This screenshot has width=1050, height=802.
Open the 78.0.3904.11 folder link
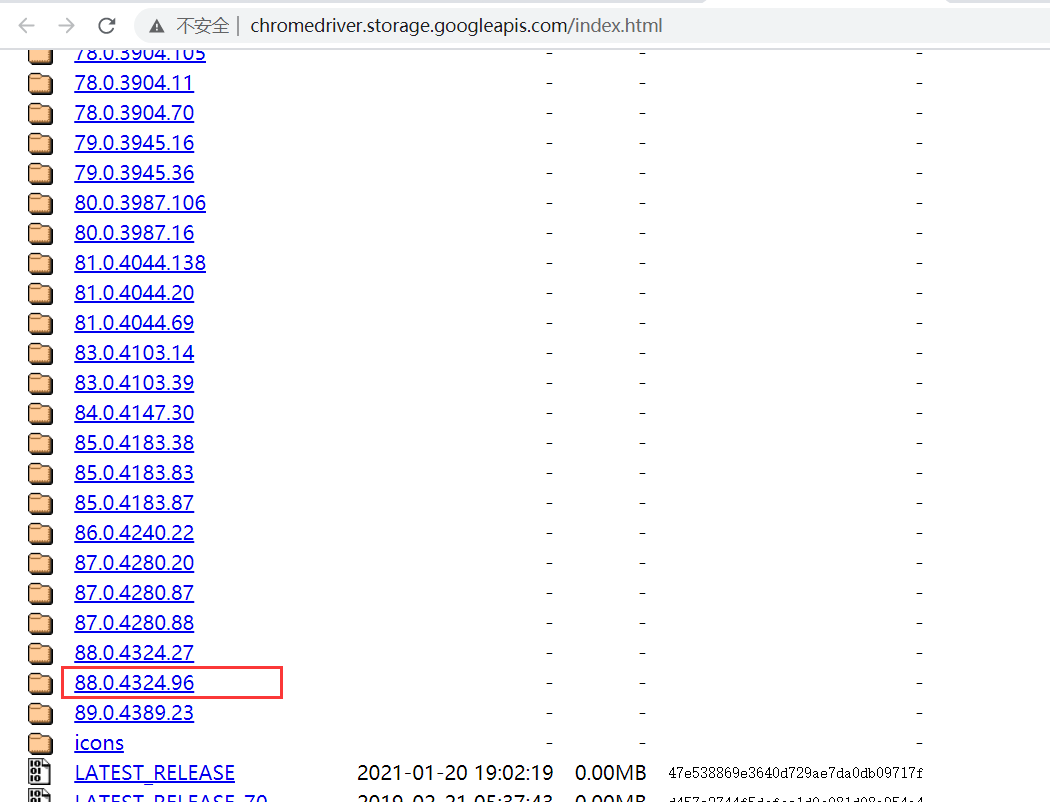click(134, 83)
